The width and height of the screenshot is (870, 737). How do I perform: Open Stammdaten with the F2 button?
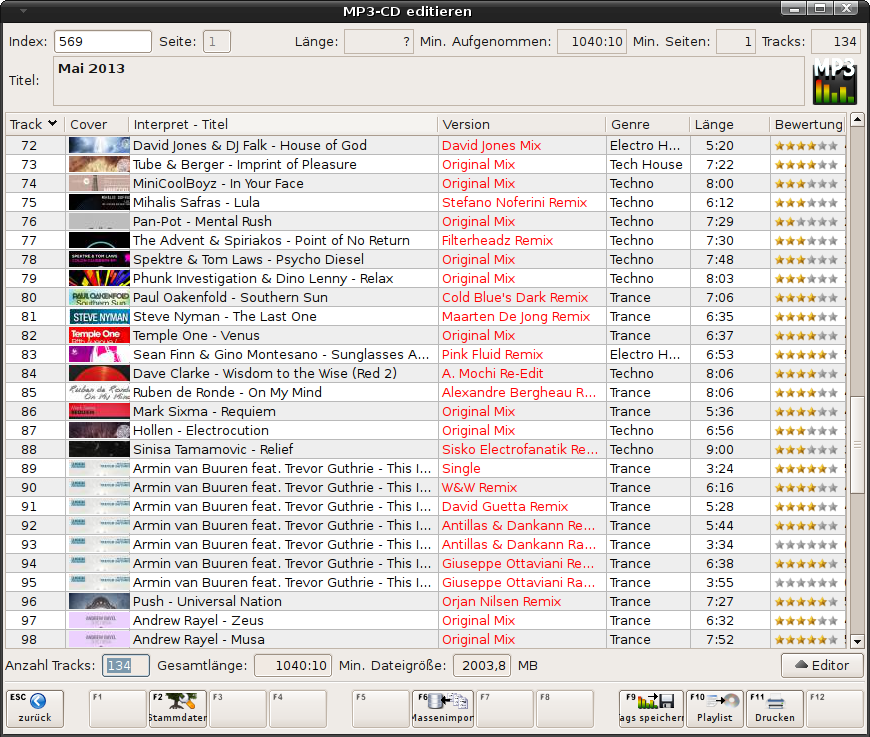pos(178,709)
